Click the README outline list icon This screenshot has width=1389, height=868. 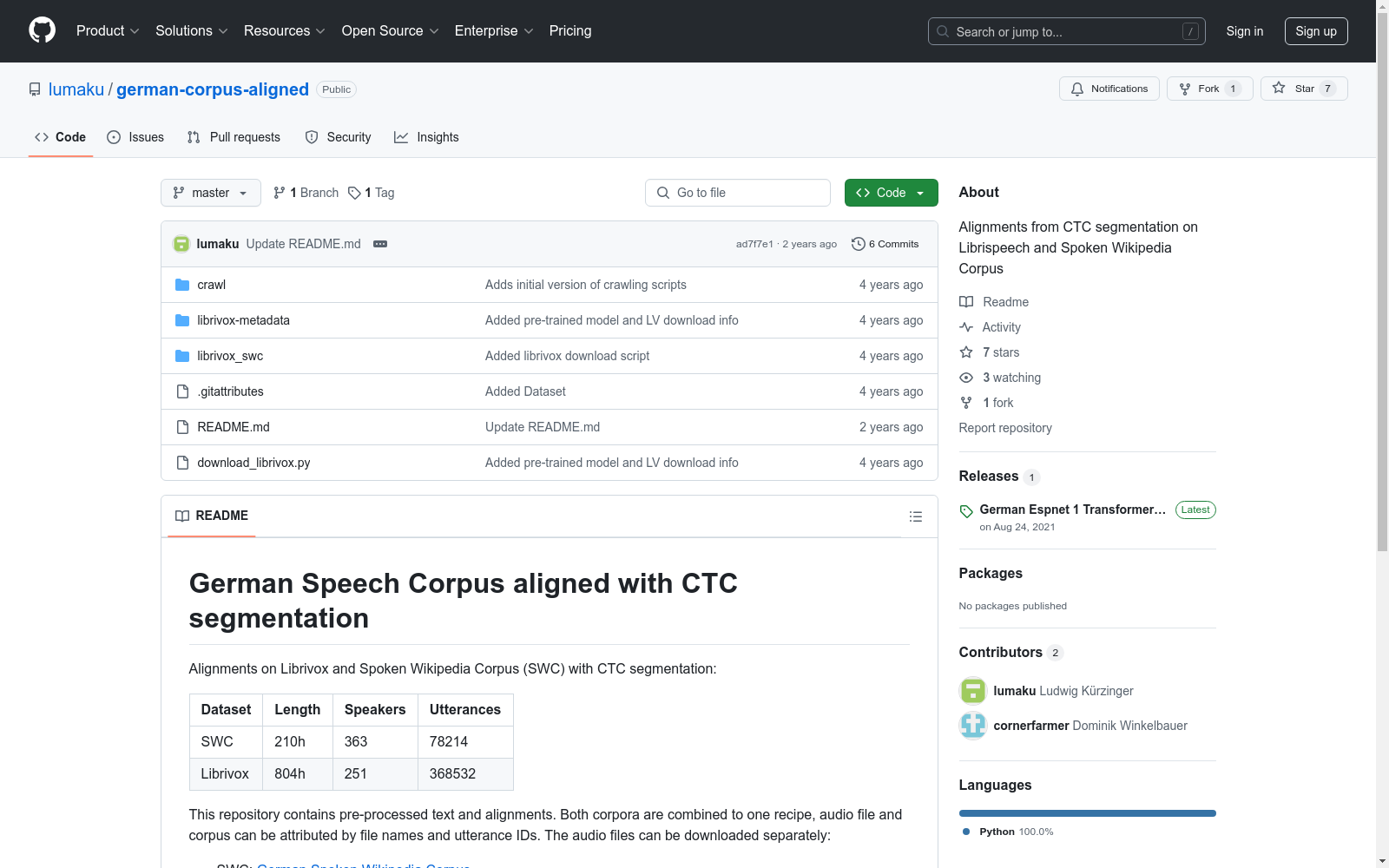tap(915, 516)
